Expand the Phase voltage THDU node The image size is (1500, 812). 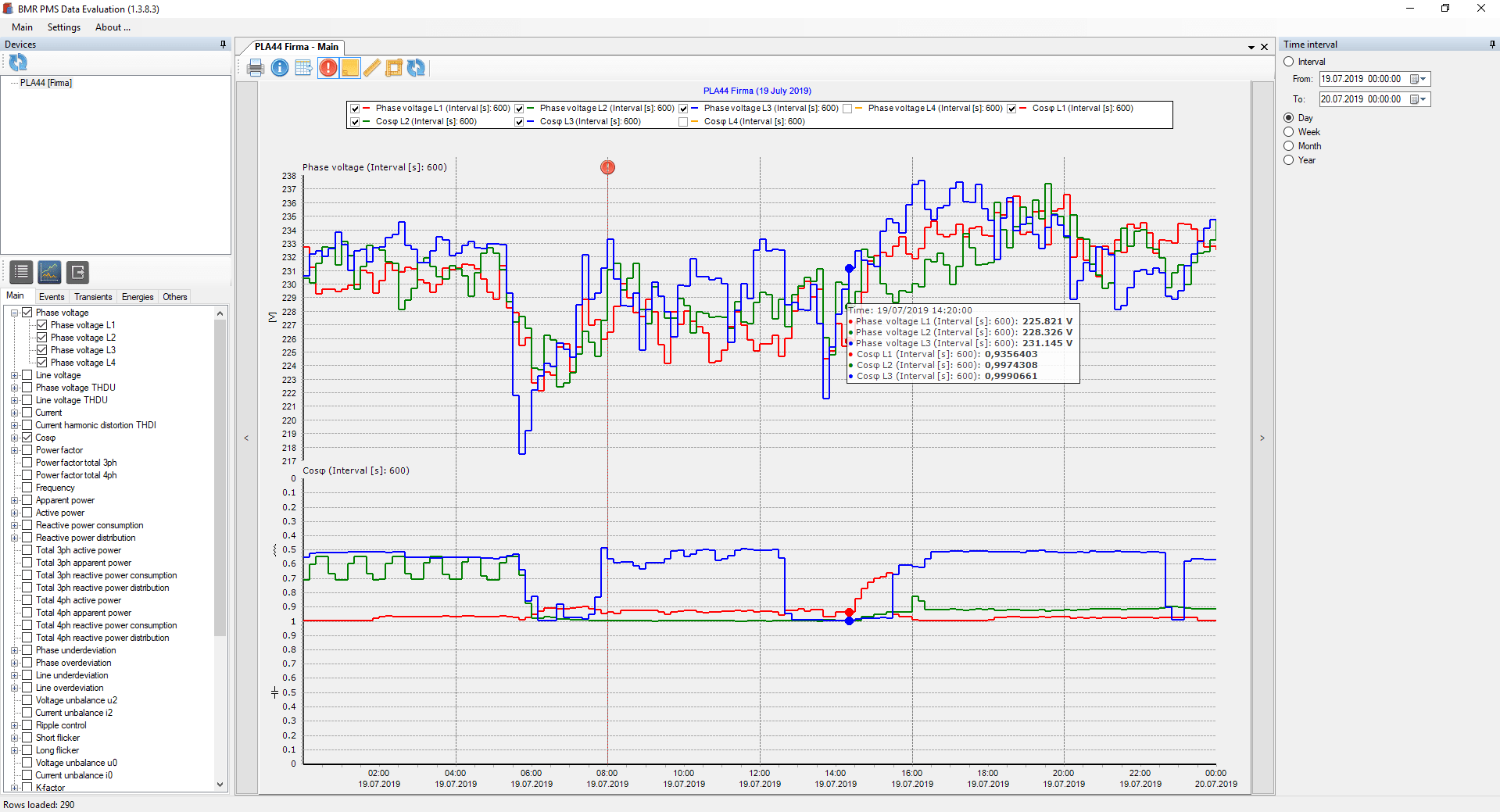click(x=14, y=388)
